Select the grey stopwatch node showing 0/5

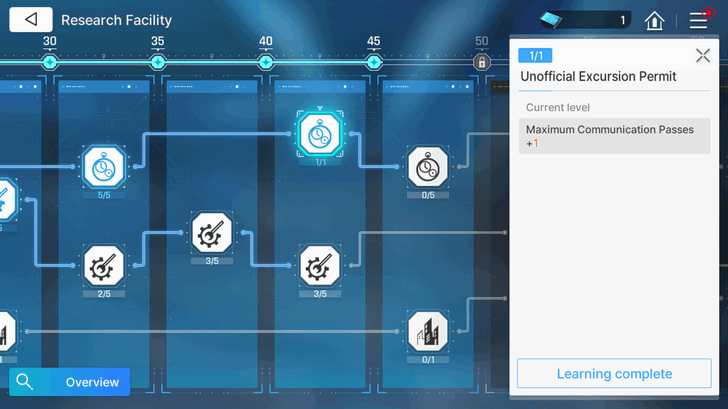pos(428,167)
